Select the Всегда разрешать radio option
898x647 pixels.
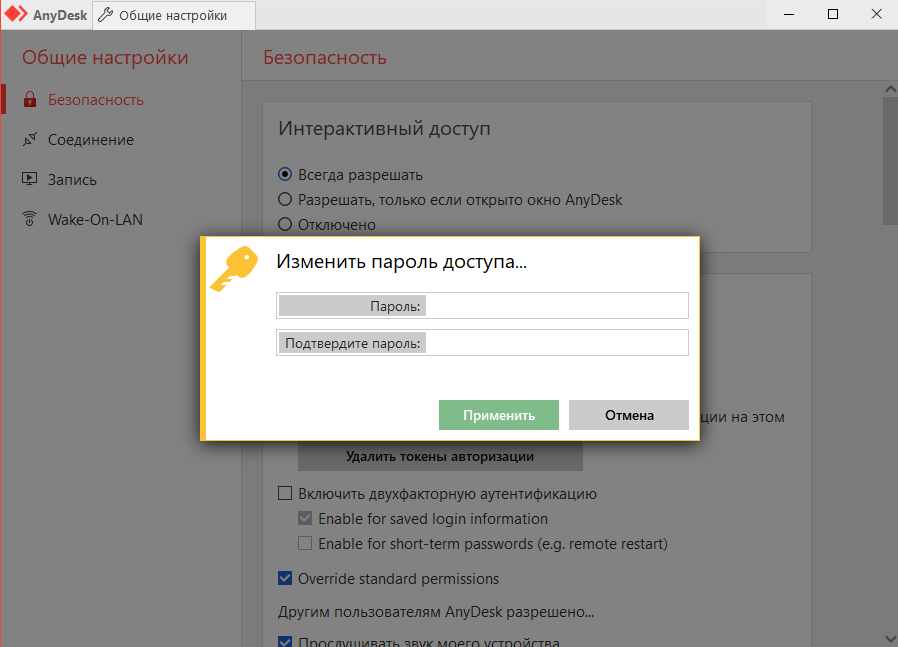pos(285,175)
